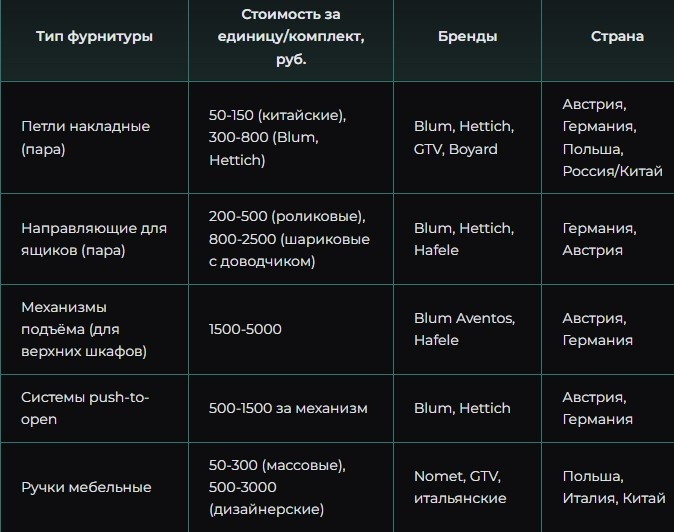
Task: Select the "Бренды" column header
Action: 467,37
